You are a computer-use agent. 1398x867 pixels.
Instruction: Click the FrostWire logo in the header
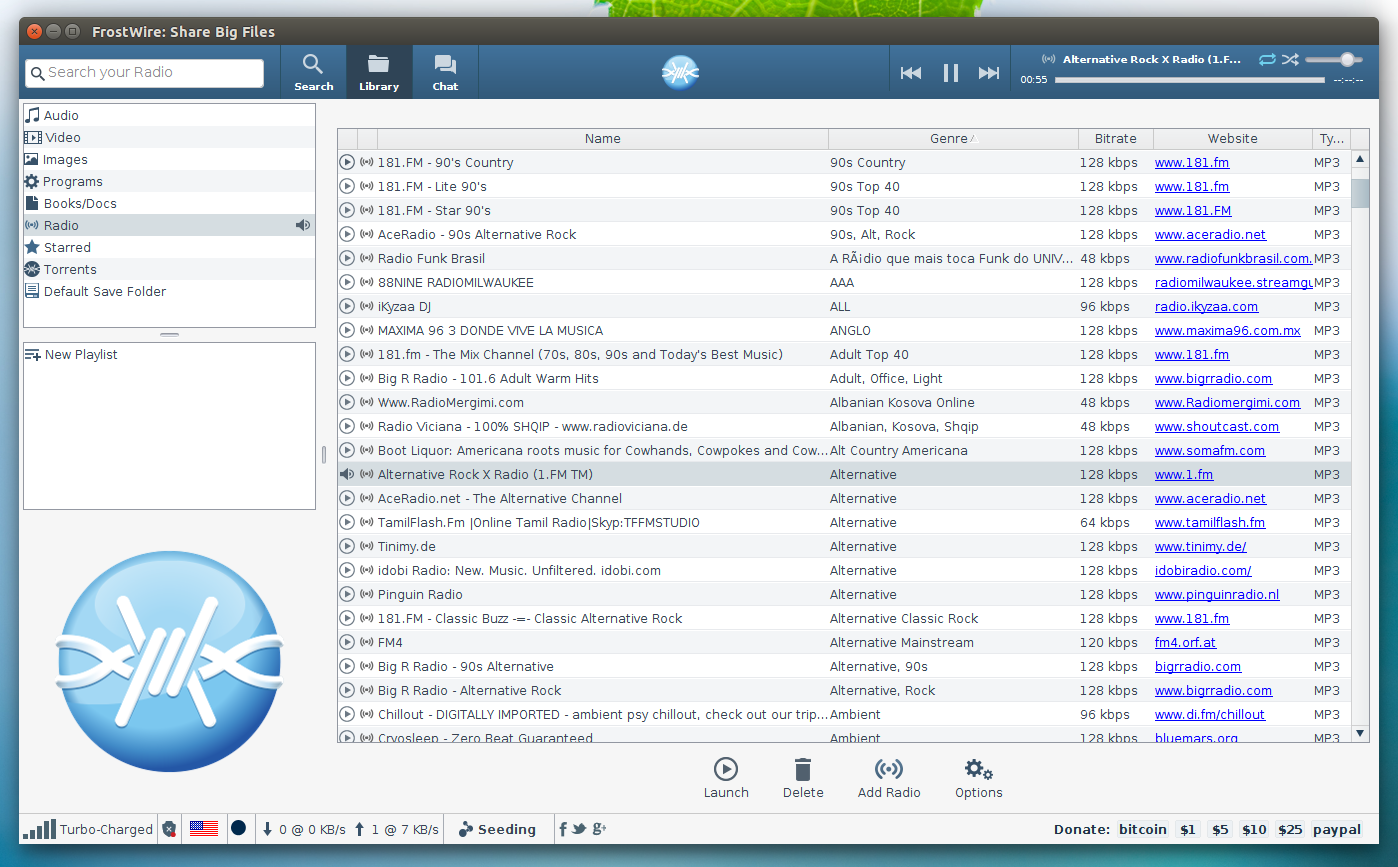(680, 72)
